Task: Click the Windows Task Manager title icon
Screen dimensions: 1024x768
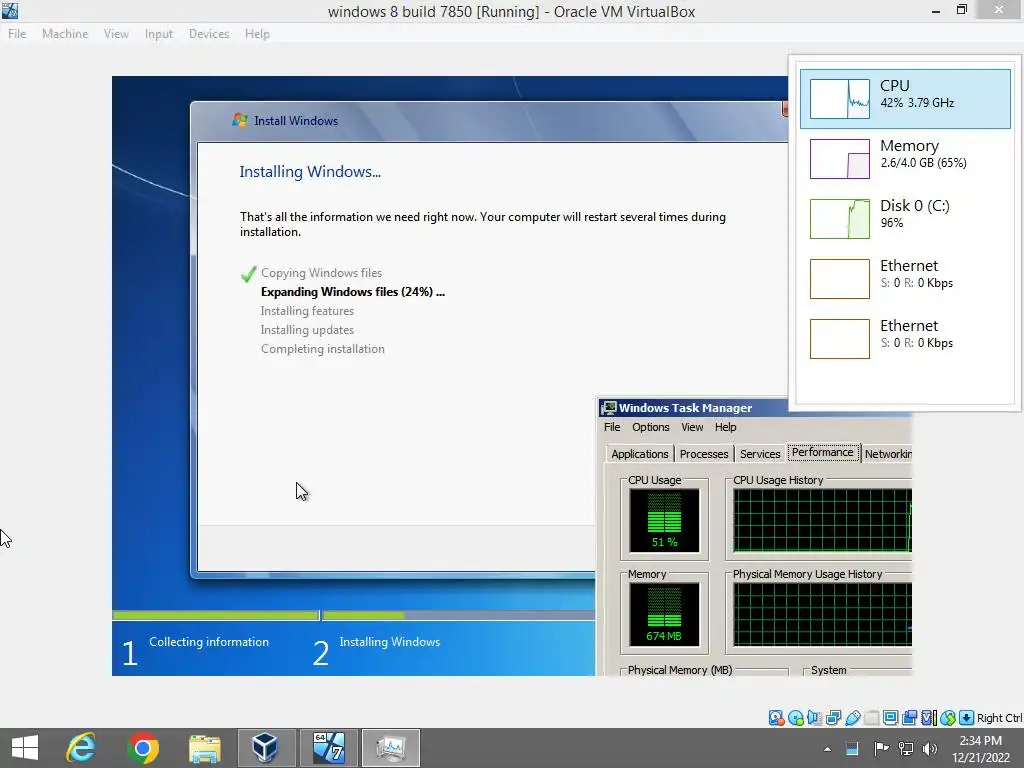Action: point(609,408)
